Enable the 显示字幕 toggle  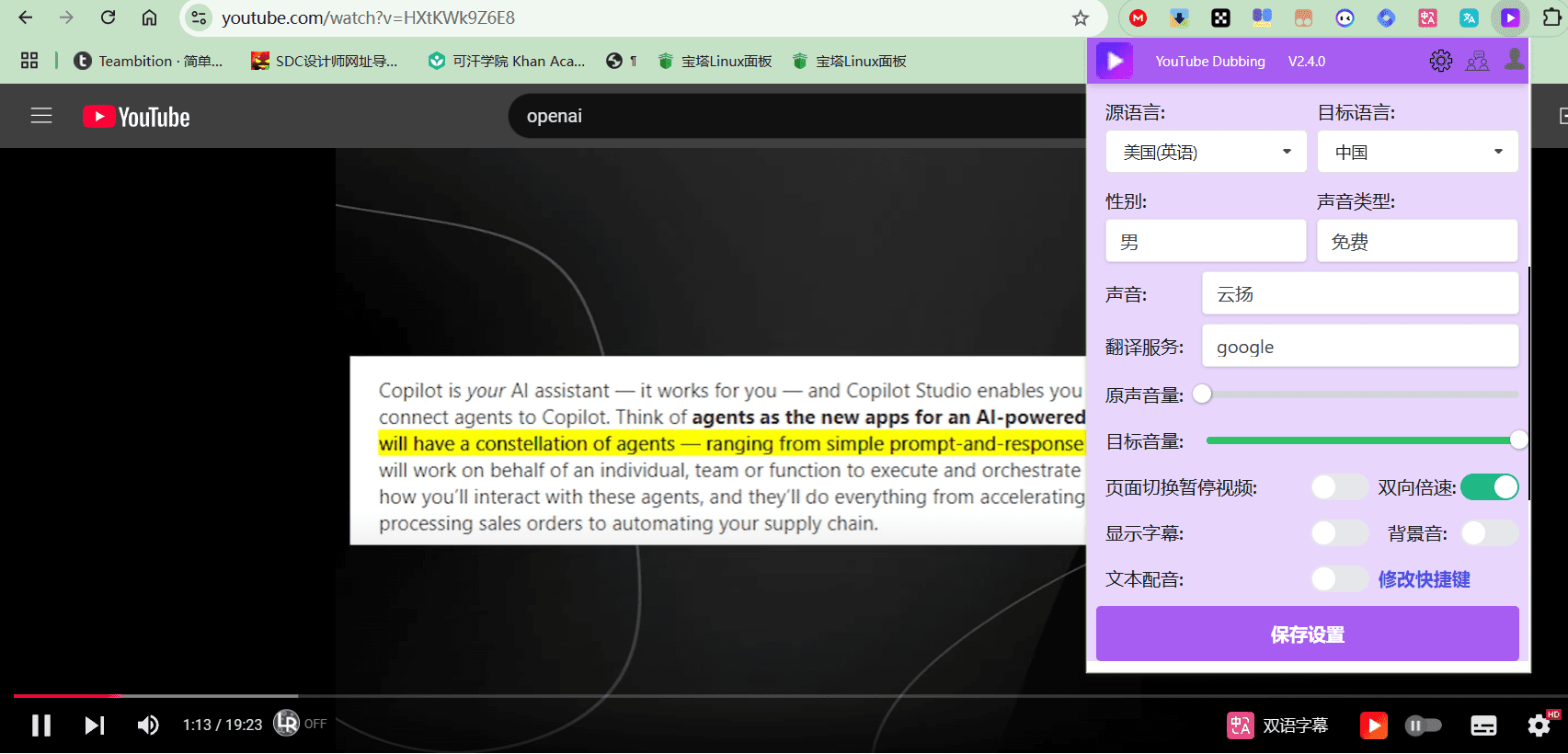[1340, 533]
